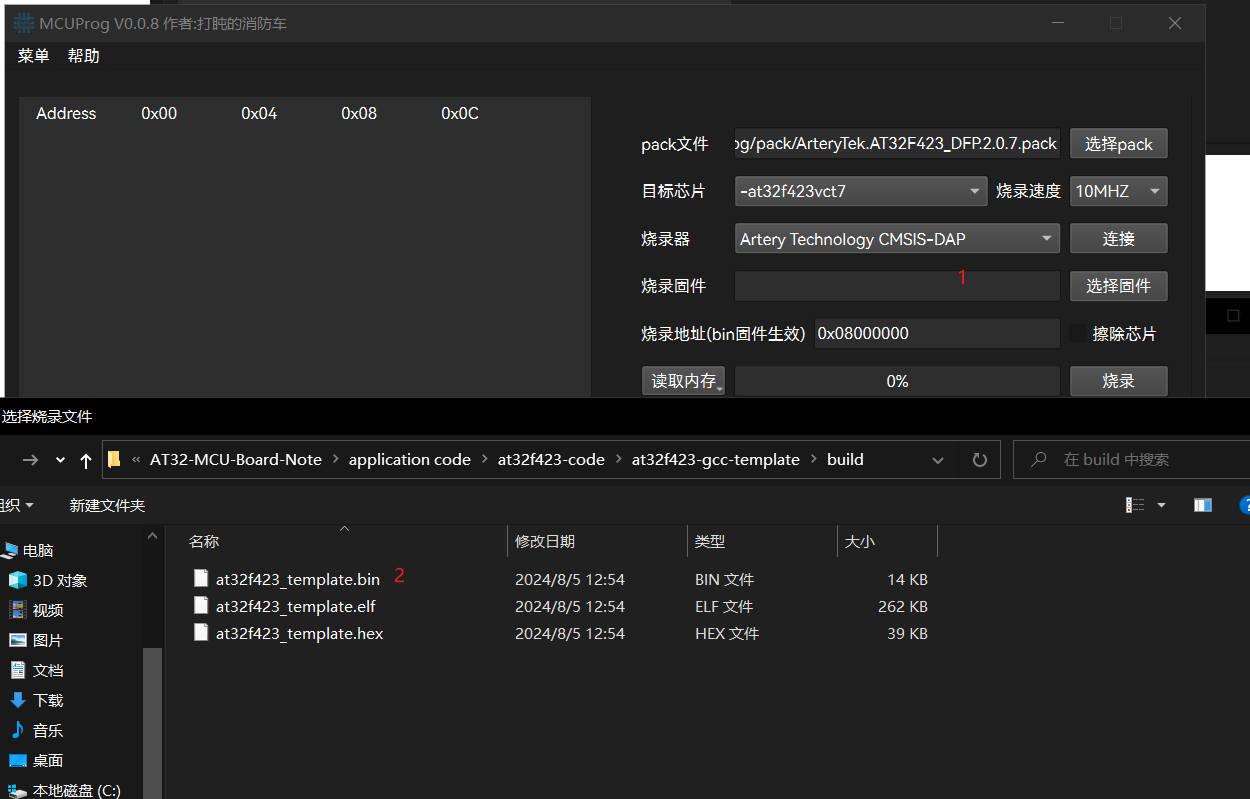Viewport: 1250px width, 799px height.
Task: Sort by the 名称 column header
Action: (x=204, y=542)
